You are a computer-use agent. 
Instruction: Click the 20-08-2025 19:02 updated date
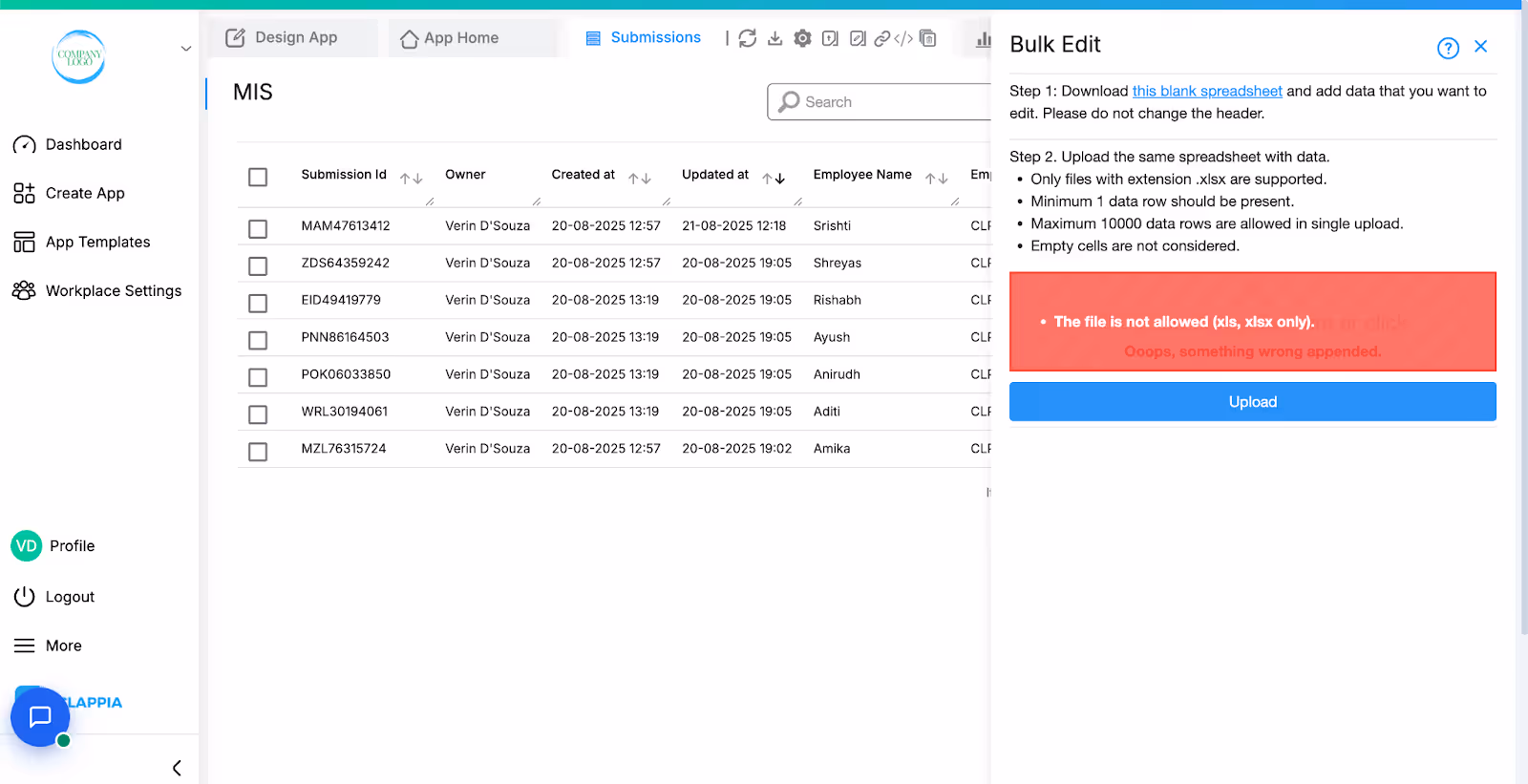(737, 449)
